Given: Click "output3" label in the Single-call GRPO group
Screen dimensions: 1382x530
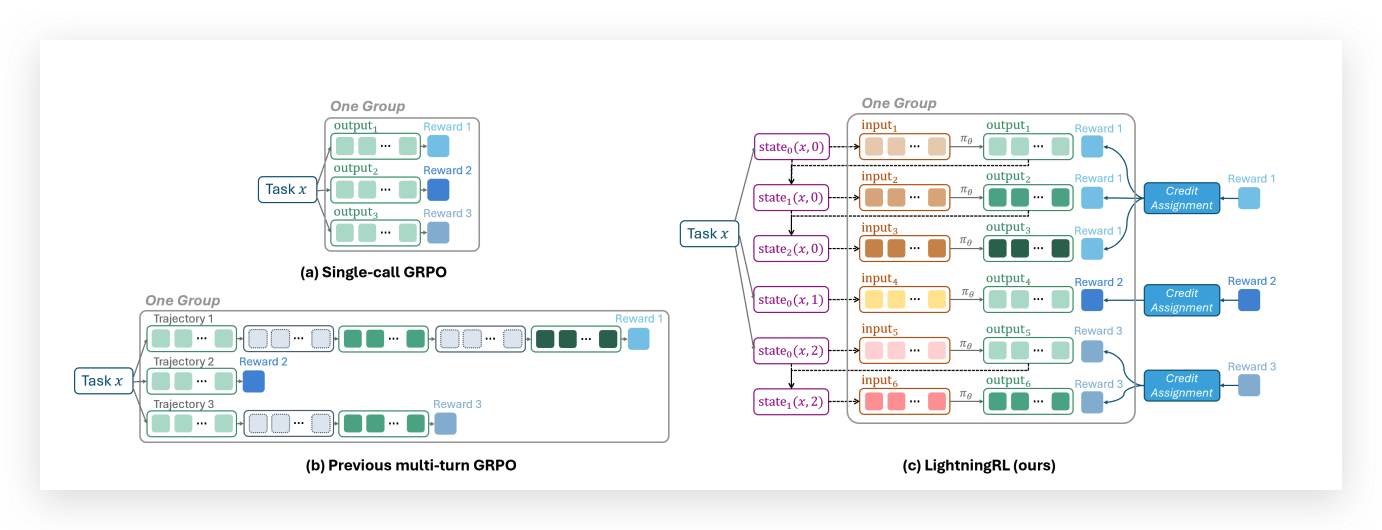Looking at the screenshot, I should pyautogui.click(x=356, y=212).
